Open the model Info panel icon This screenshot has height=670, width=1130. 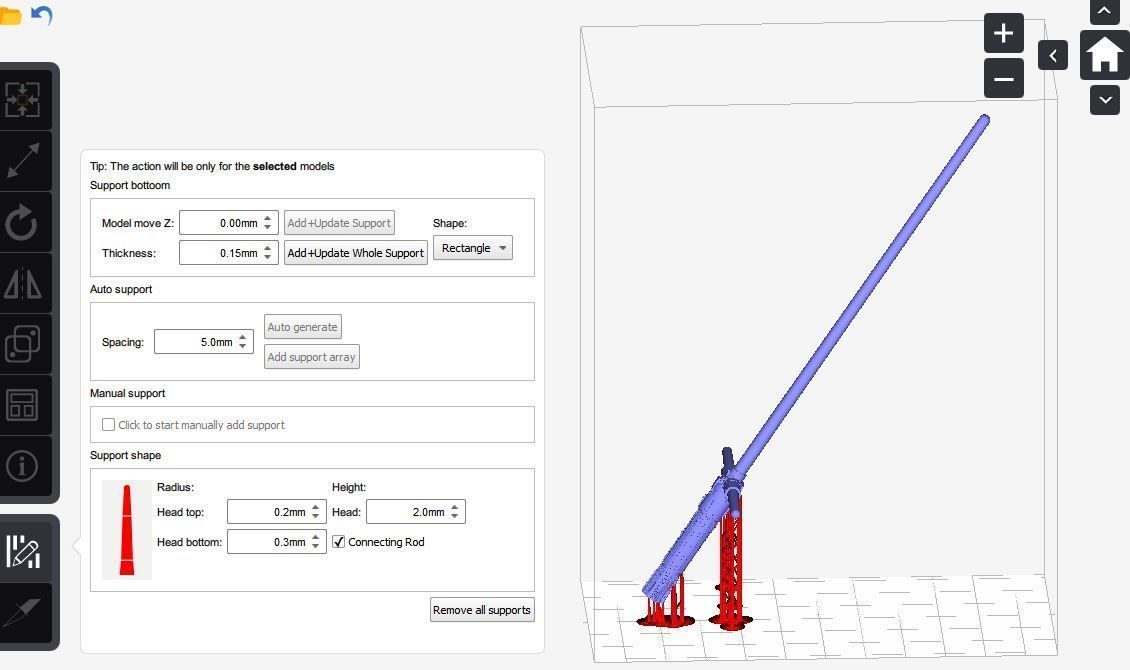point(22,466)
